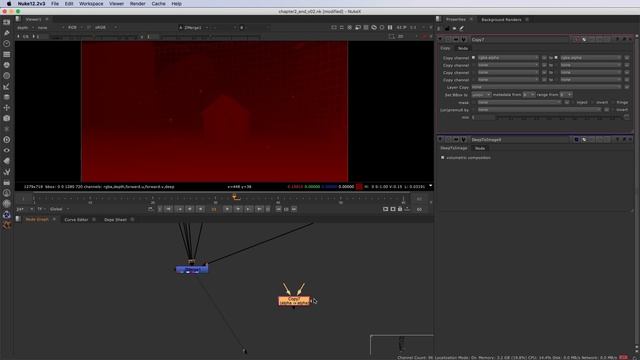640x360 pixels.
Task: Open the Apple menu
Action: click(x=9, y=4)
